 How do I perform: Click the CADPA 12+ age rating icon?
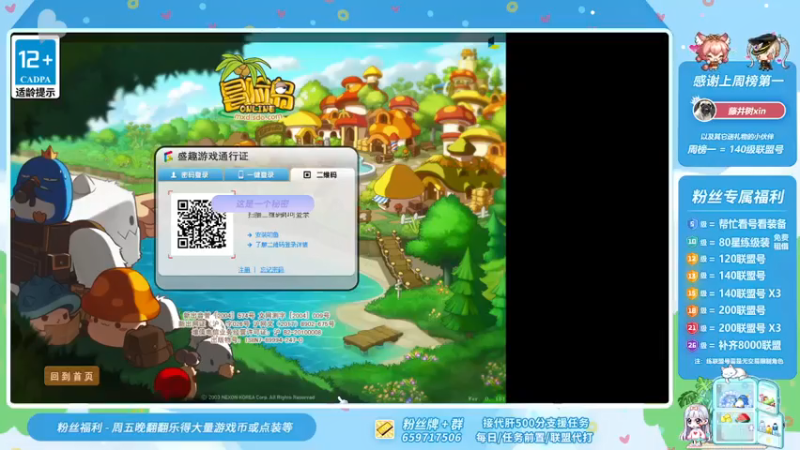(35, 68)
